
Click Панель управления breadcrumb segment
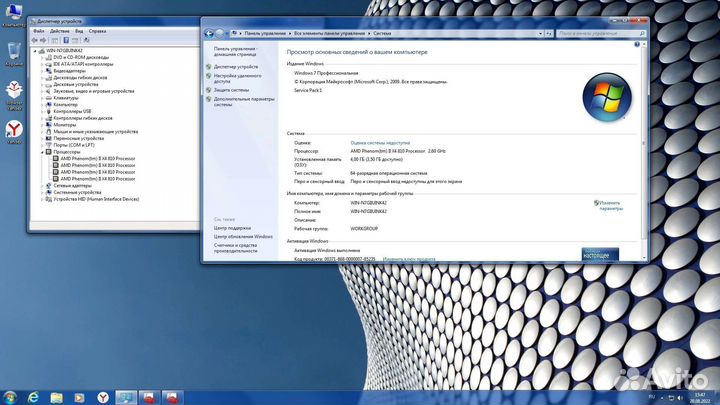coord(265,34)
